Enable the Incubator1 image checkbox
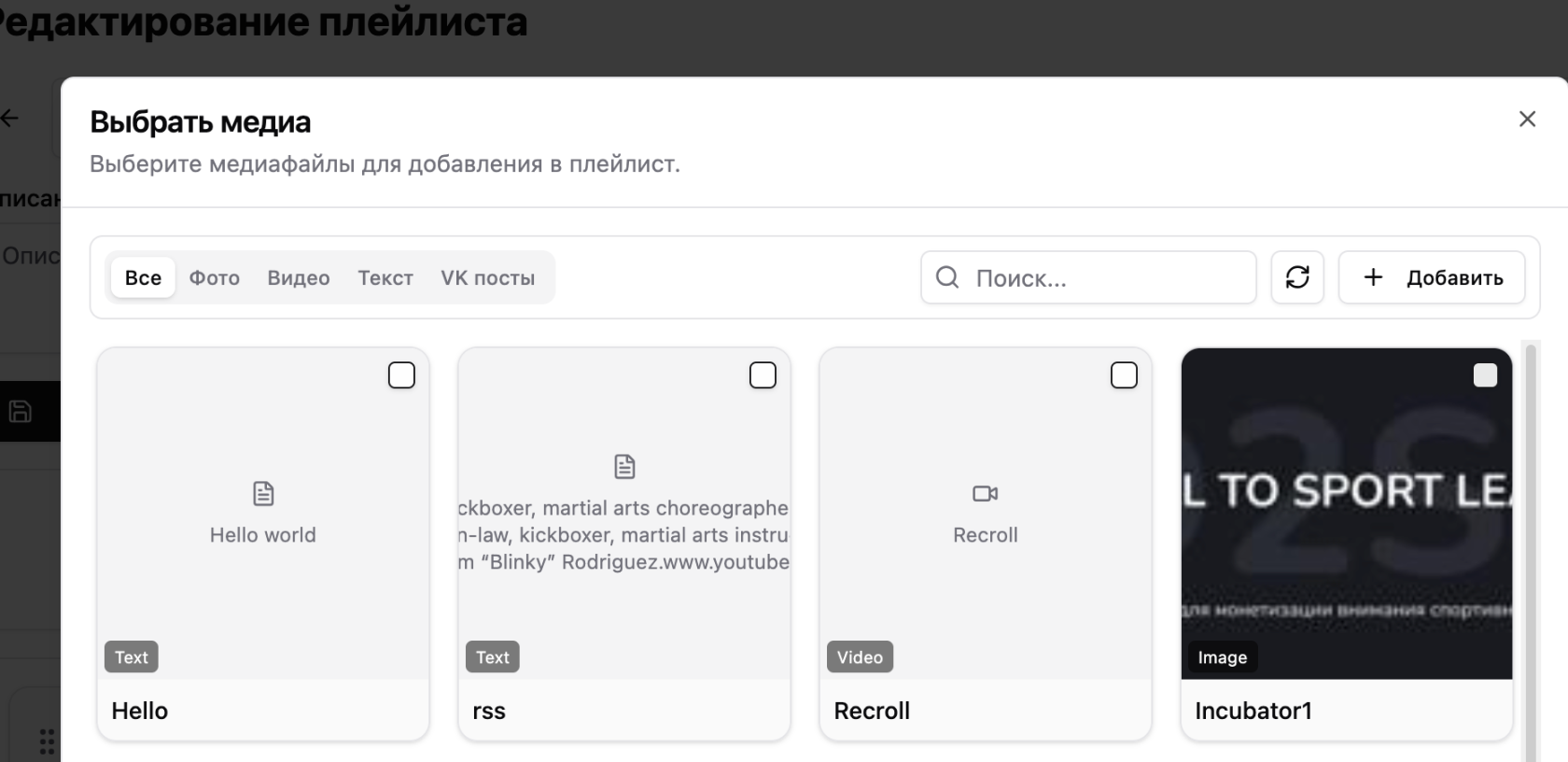1568x762 pixels. tap(1484, 375)
